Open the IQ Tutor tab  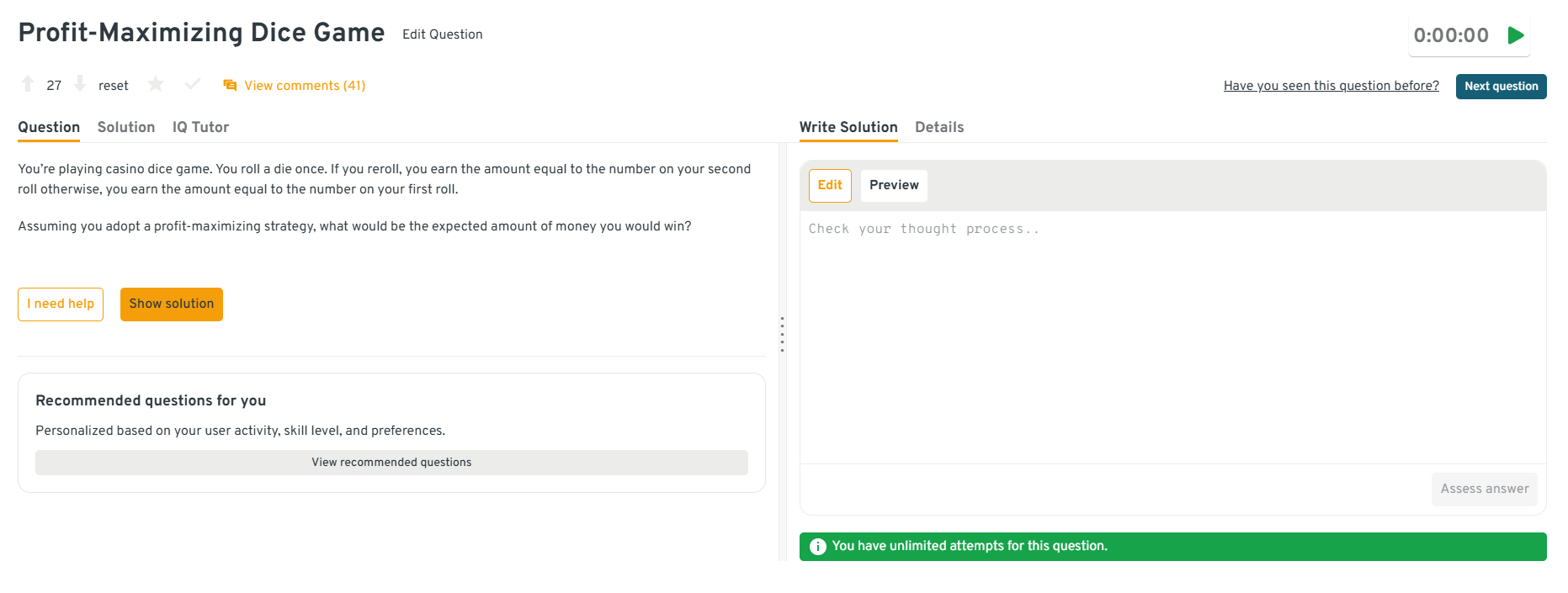200,127
